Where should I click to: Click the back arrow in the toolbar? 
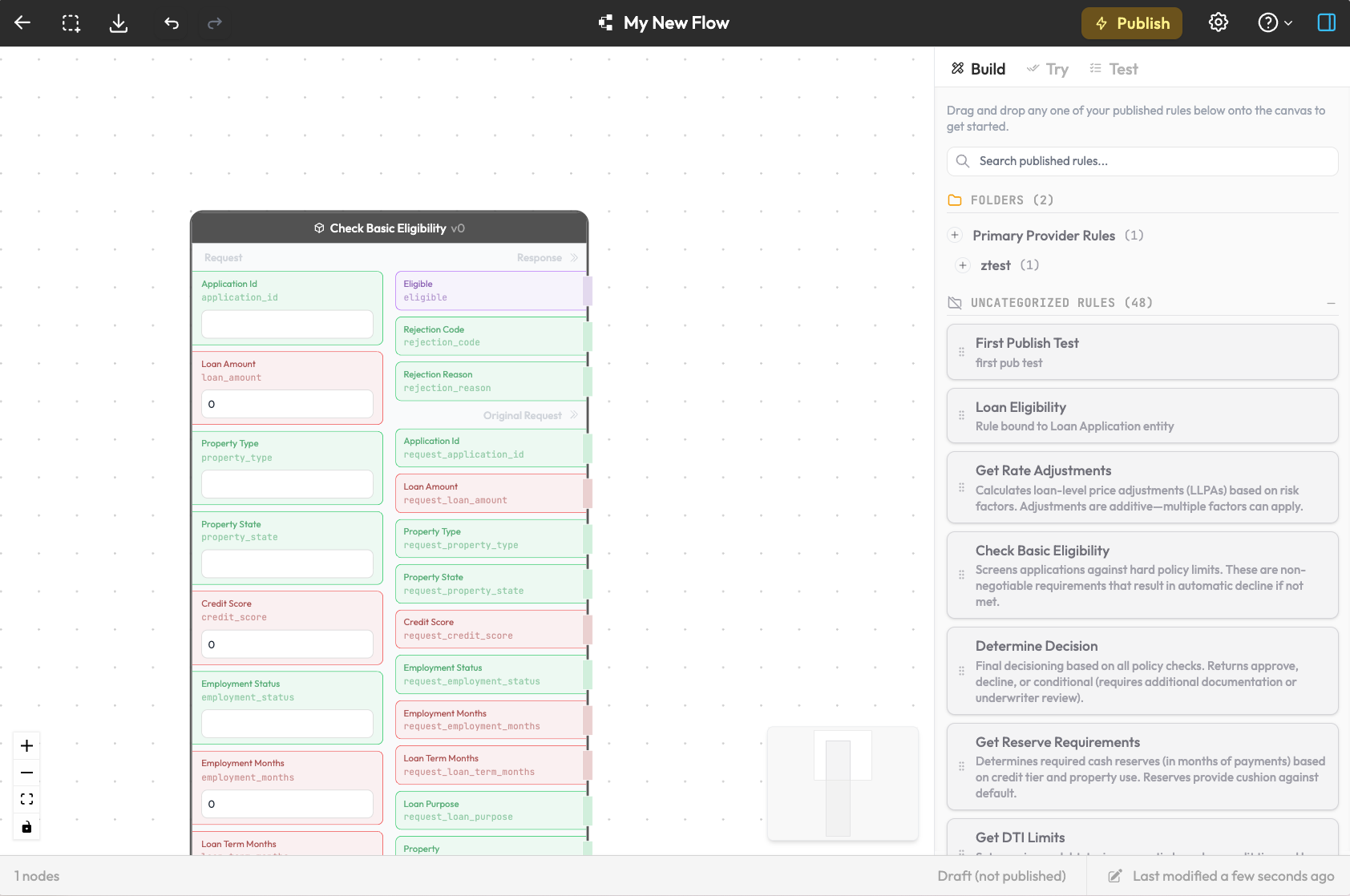pos(22,22)
